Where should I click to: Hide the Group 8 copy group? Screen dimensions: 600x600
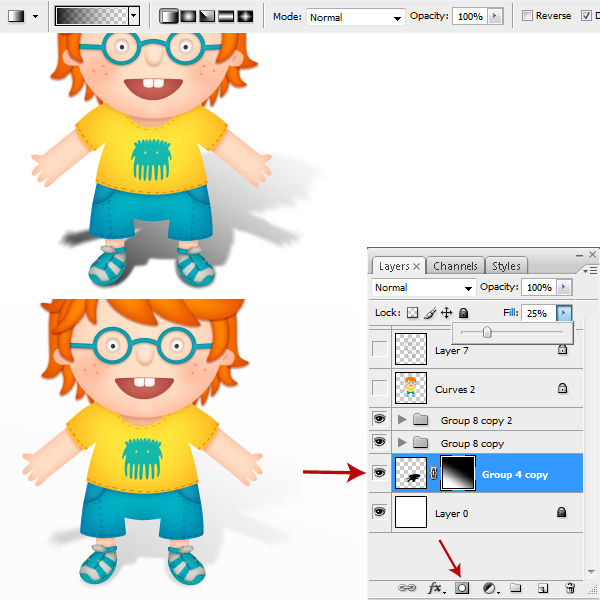380,442
